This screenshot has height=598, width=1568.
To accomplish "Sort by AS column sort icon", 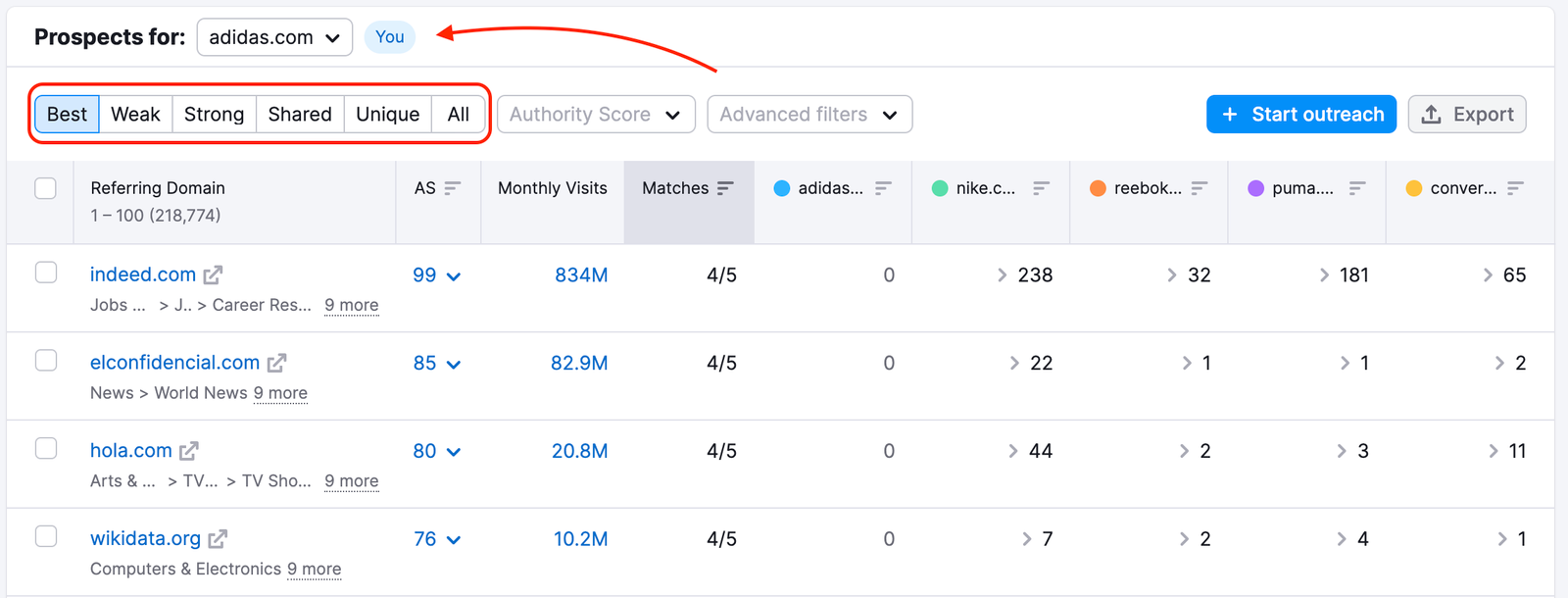I will (452, 188).
